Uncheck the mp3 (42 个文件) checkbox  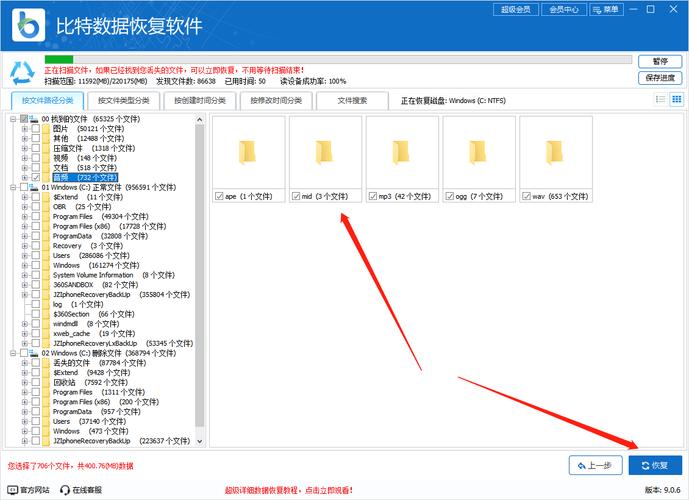tap(373, 196)
